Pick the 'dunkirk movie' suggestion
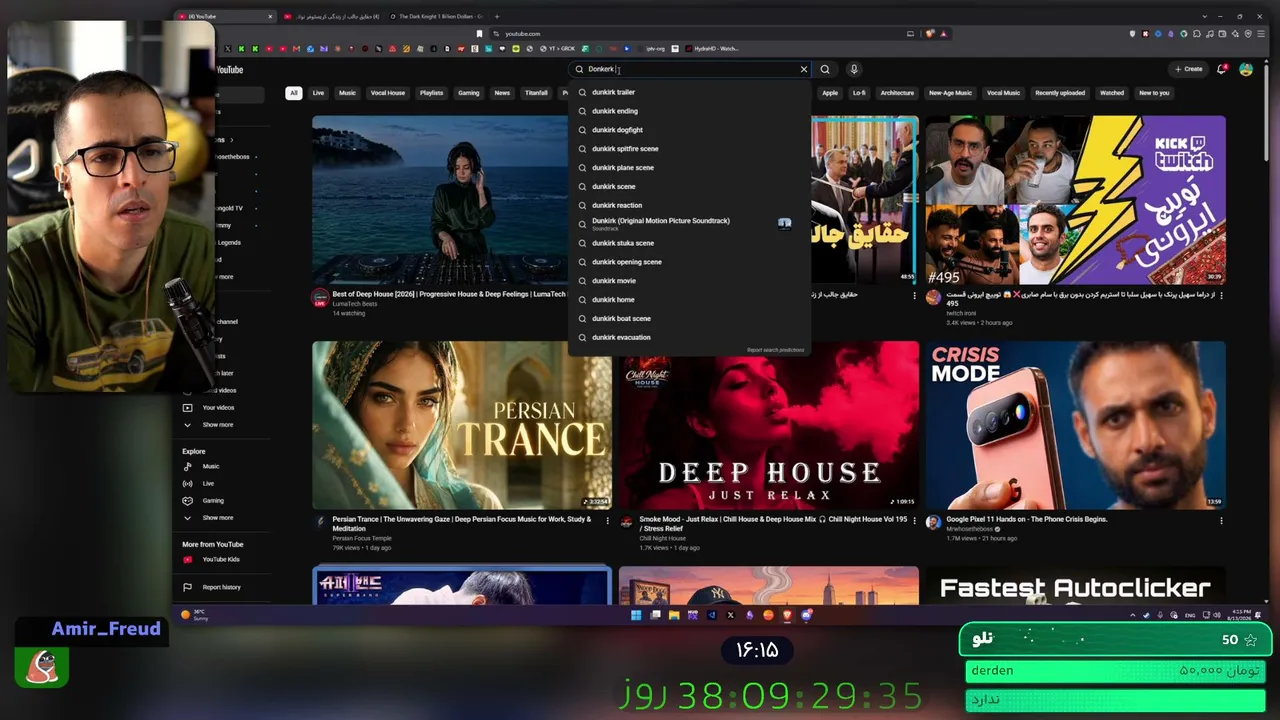This screenshot has width=1280, height=720. pos(689,281)
